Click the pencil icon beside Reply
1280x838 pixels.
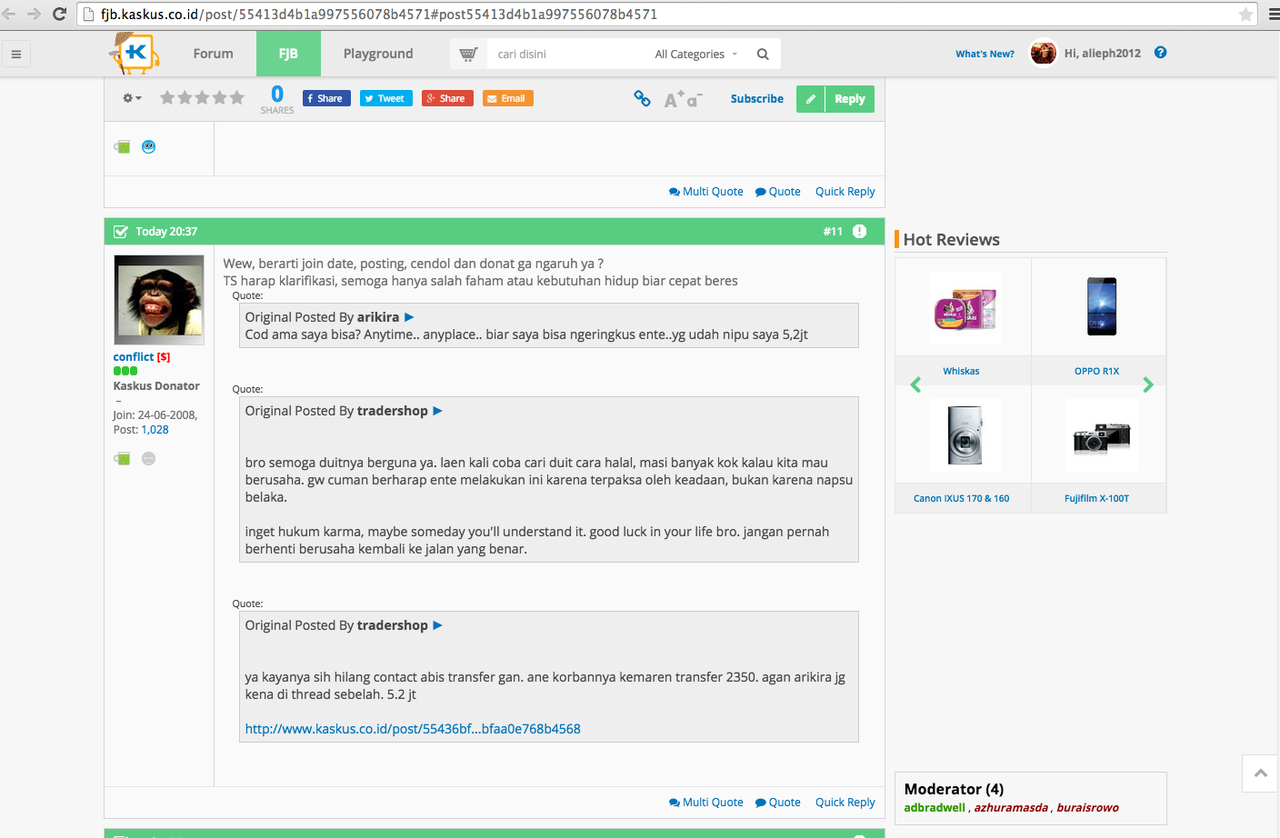pyautogui.click(x=811, y=99)
